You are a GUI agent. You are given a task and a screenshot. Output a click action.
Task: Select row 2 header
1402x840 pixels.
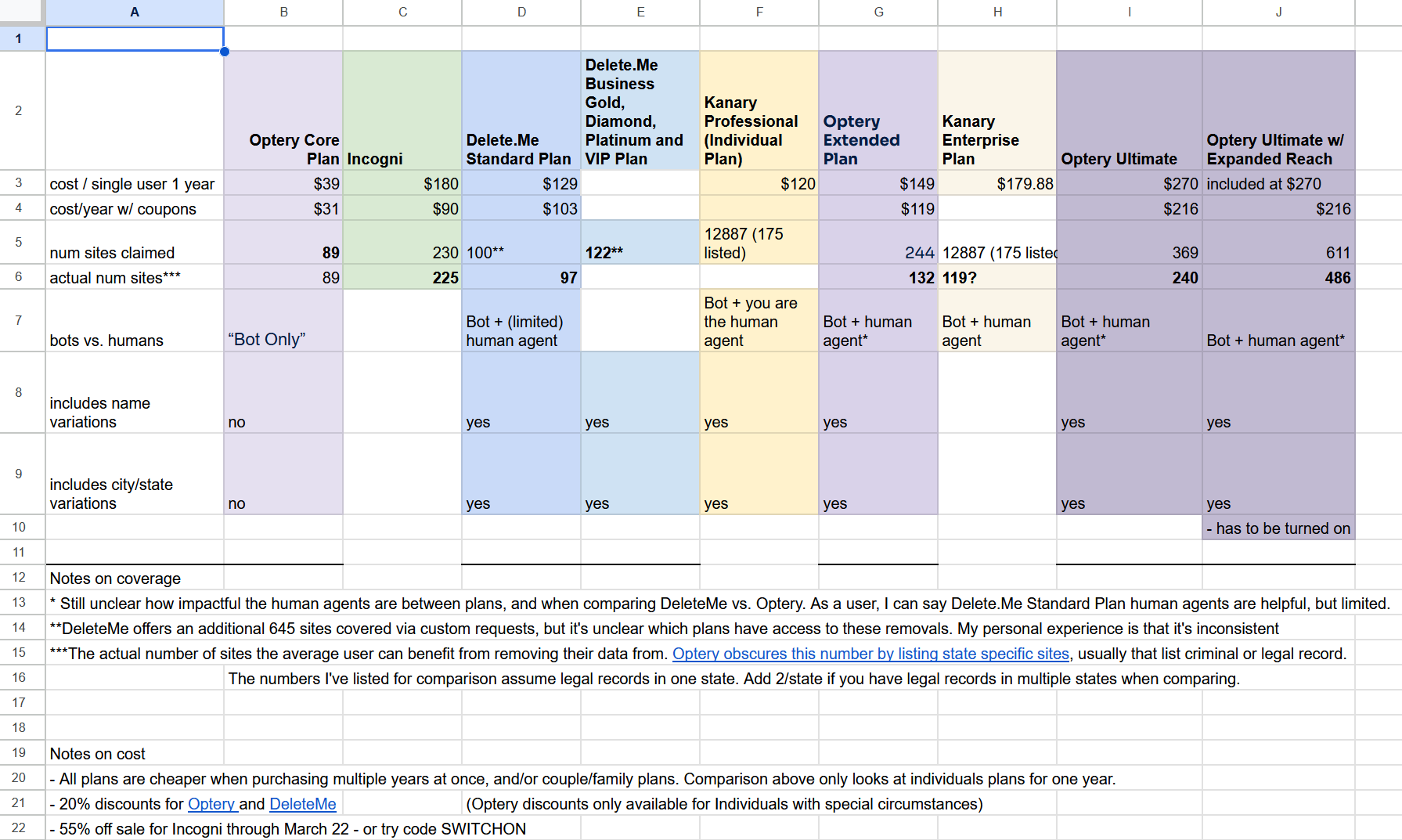19,110
